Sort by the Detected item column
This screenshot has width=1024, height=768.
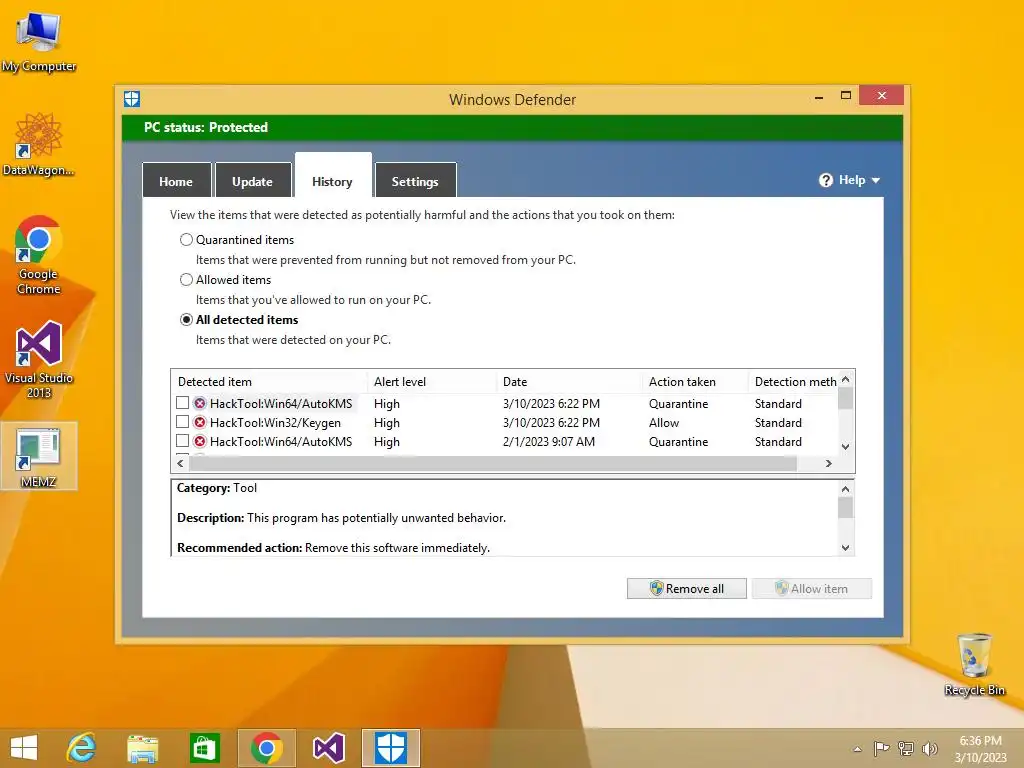[x=269, y=381]
